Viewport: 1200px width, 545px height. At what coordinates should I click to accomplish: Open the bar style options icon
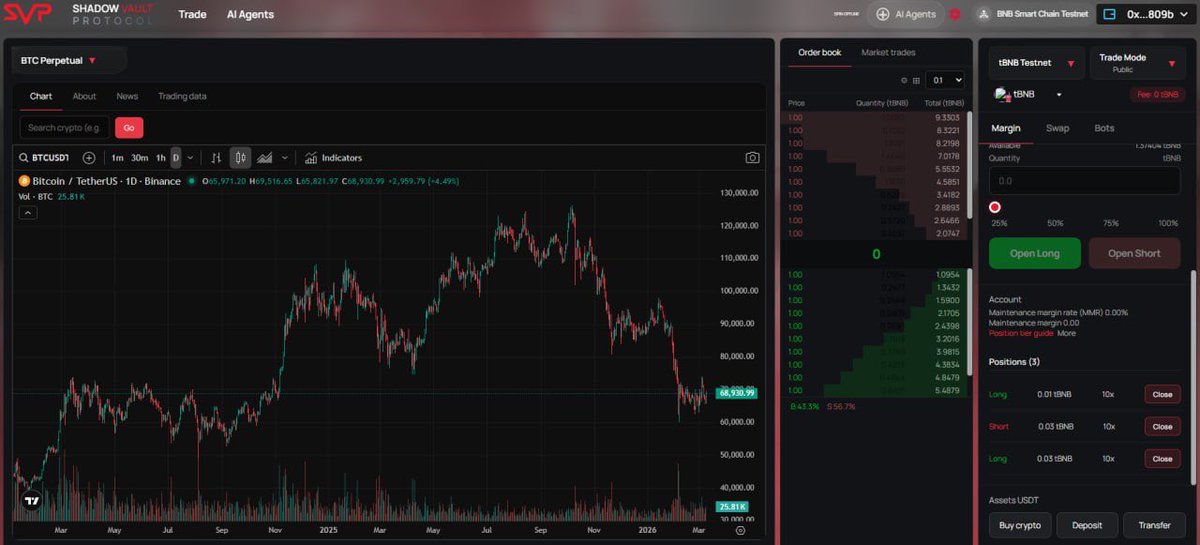pyautogui.click(x=215, y=158)
